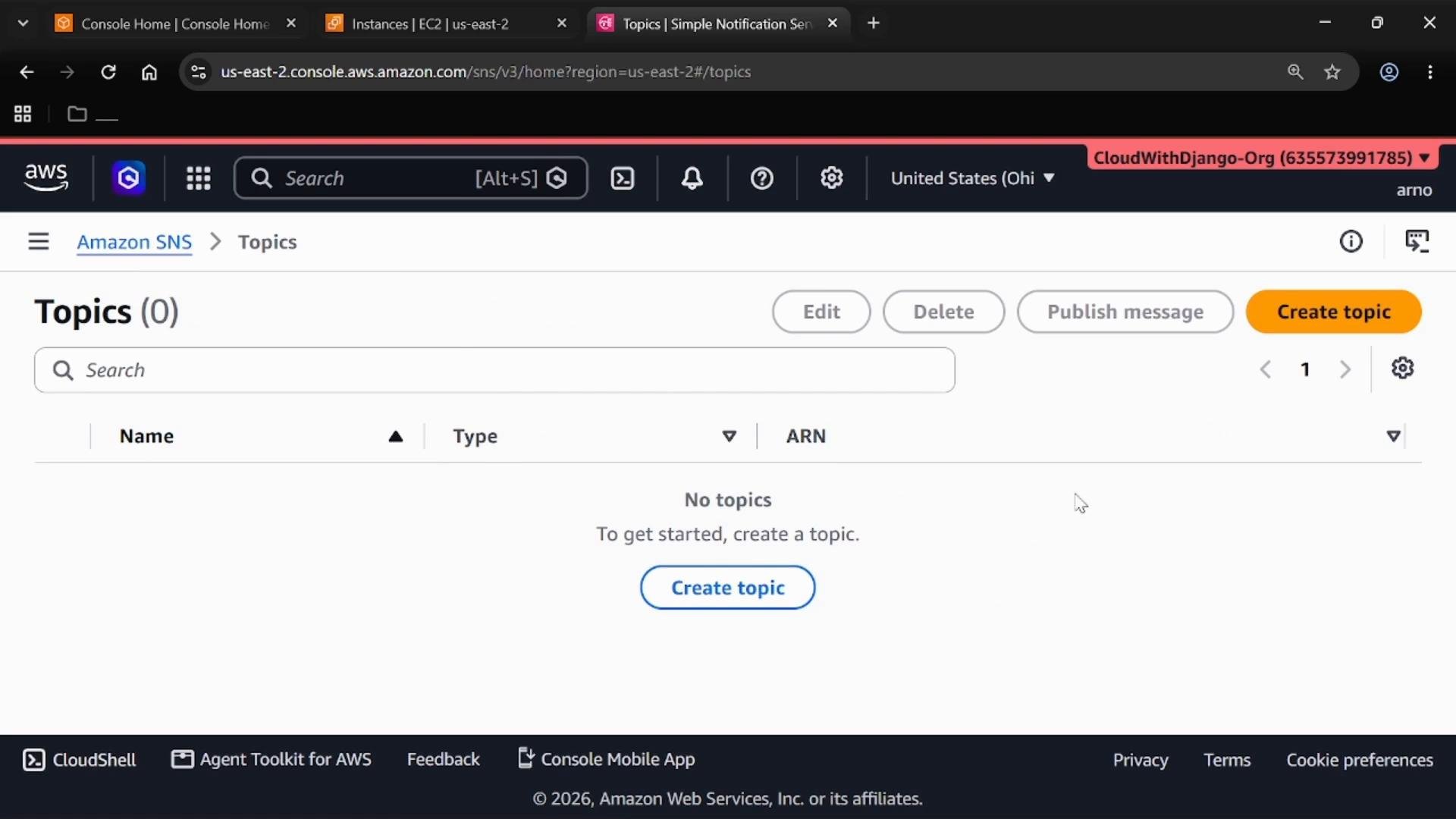Image resolution: width=1456 pixels, height=819 pixels.
Task: Click the browser home icon
Action: (149, 72)
